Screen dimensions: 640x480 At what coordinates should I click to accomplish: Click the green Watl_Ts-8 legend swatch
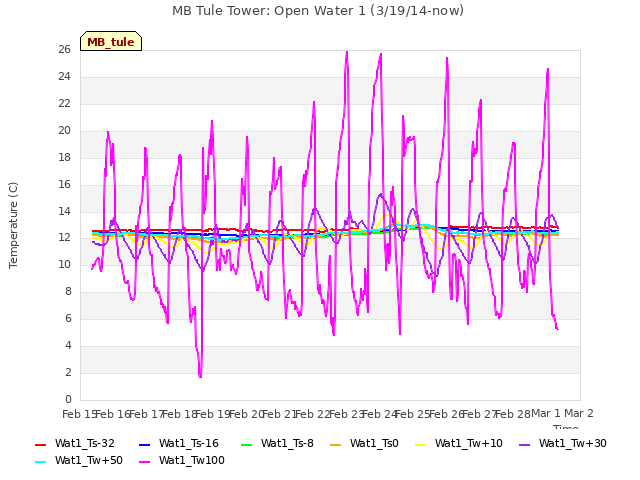click(x=247, y=444)
